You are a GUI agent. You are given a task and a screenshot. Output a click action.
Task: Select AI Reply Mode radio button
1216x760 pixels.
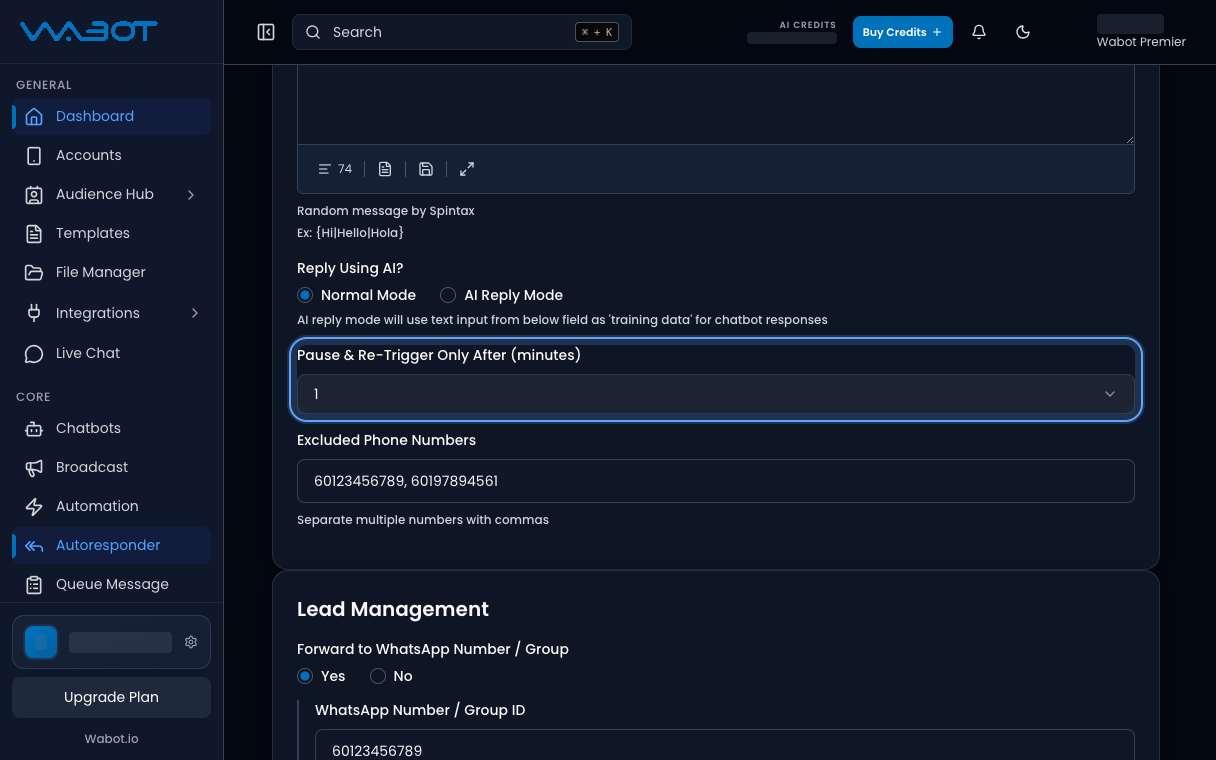click(x=448, y=295)
